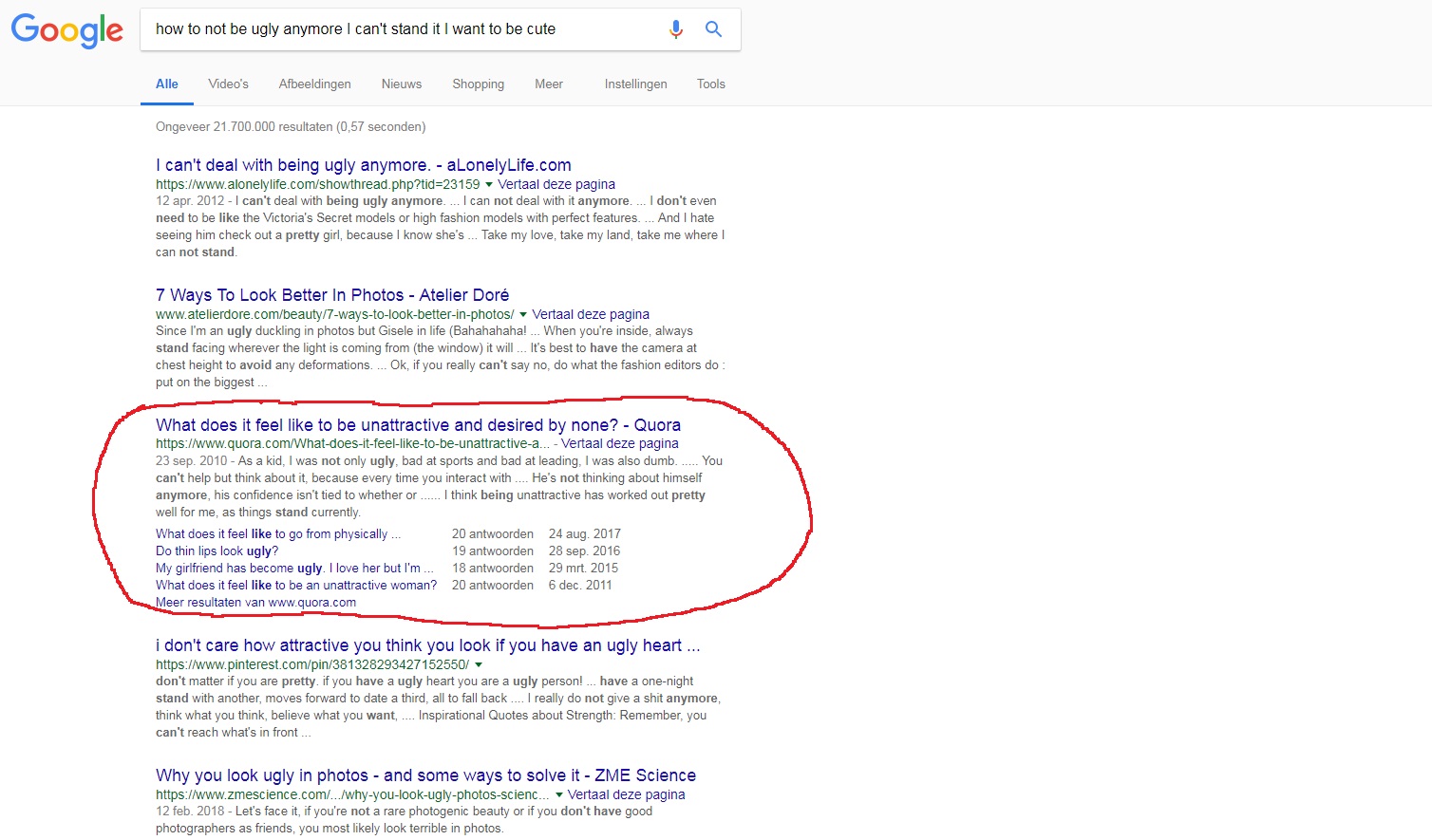This screenshot has height=840, width=1432.
Task: Open the Quora unattractive and desired result
Action: tap(418, 425)
